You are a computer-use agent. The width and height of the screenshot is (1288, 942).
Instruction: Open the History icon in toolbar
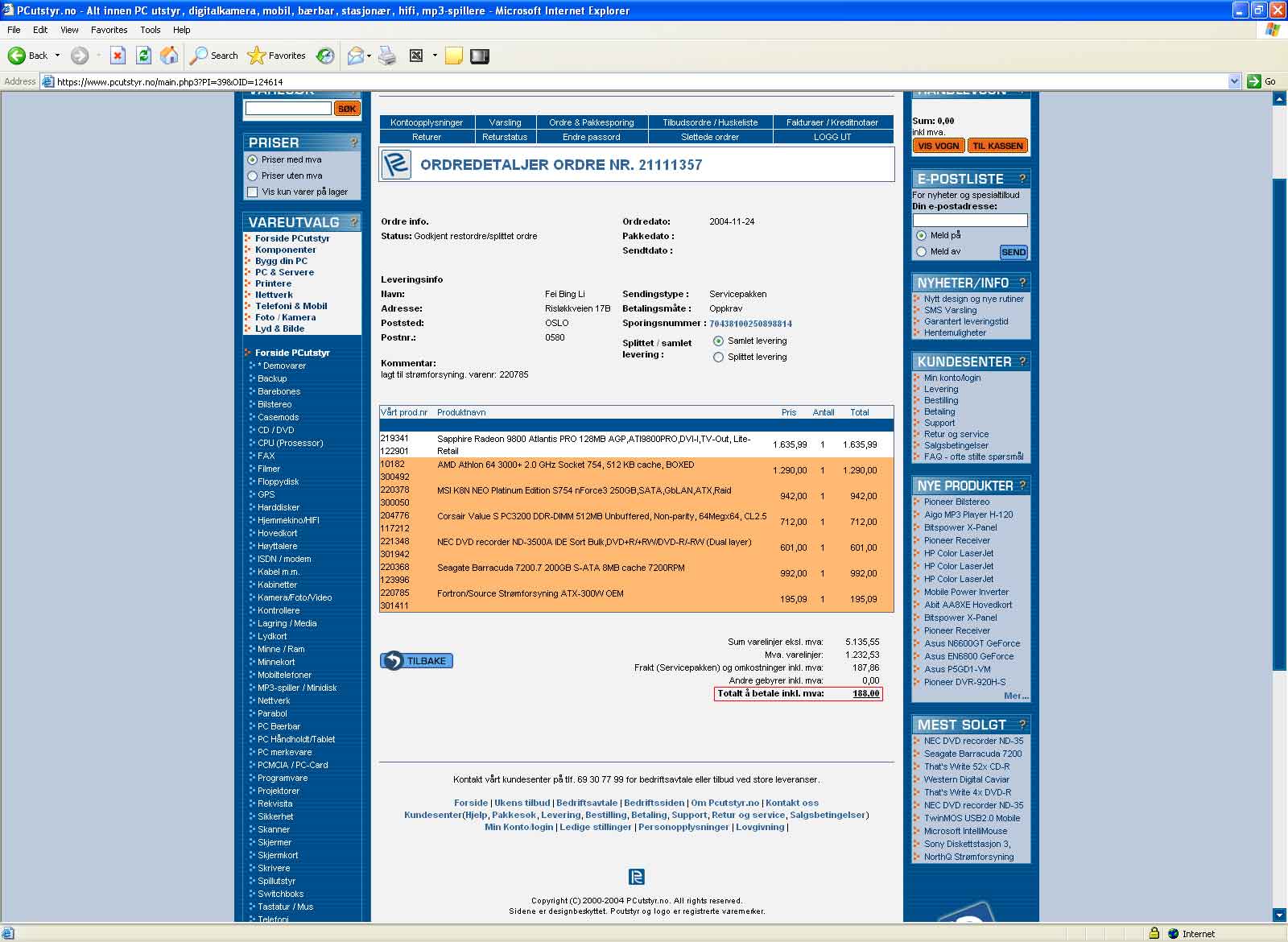click(x=325, y=56)
